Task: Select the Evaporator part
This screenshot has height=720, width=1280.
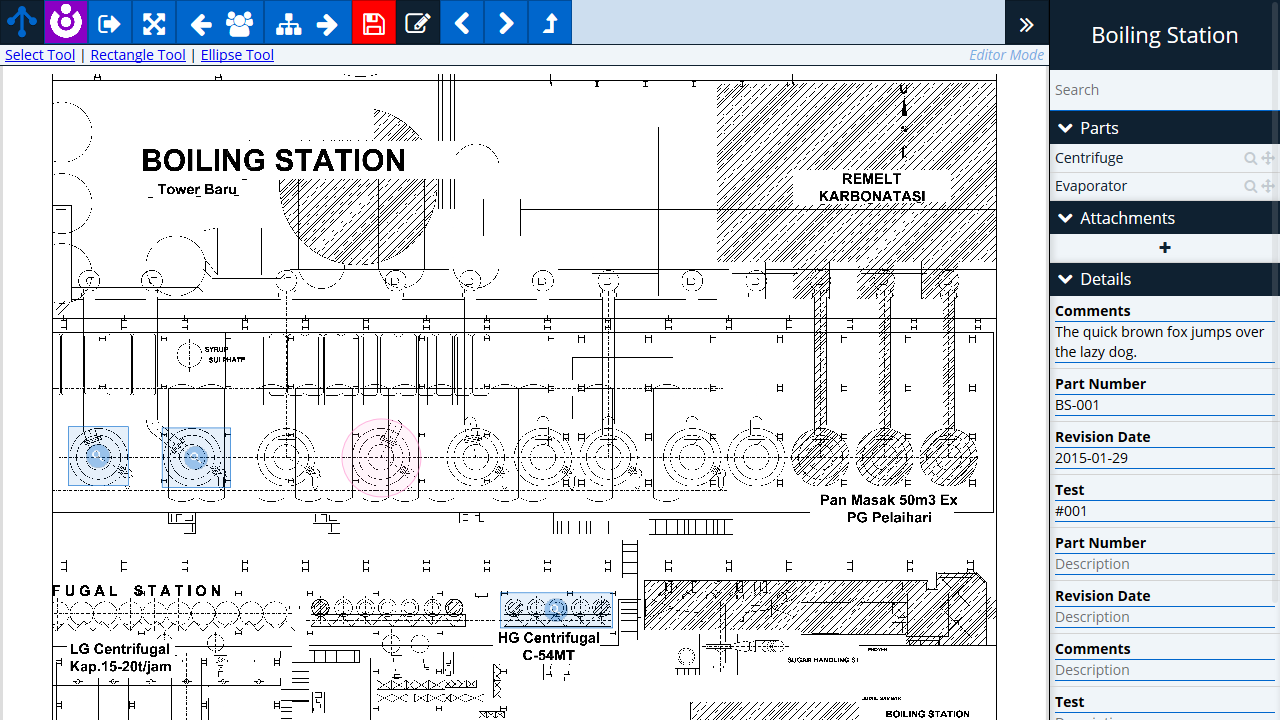Action: click(1091, 186)
